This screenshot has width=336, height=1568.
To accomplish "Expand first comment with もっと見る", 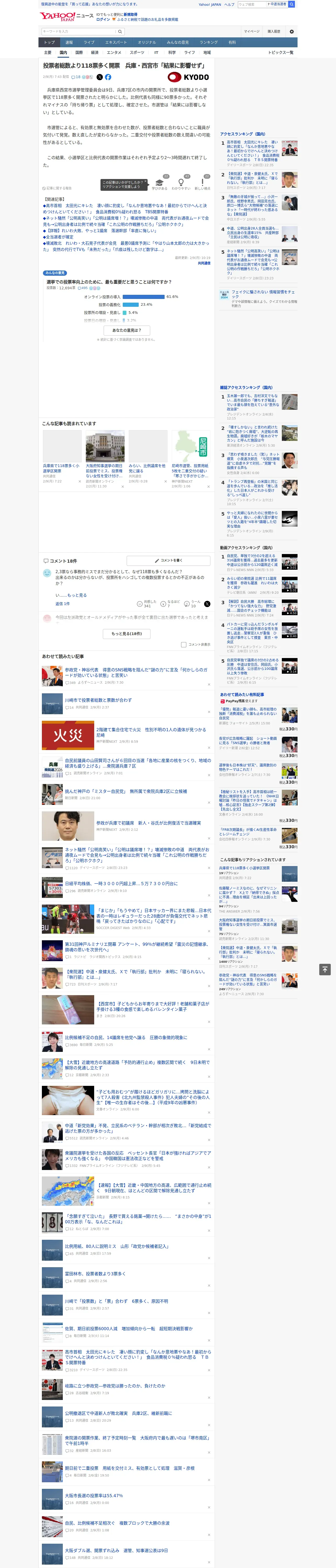I will tap(77, 595).
